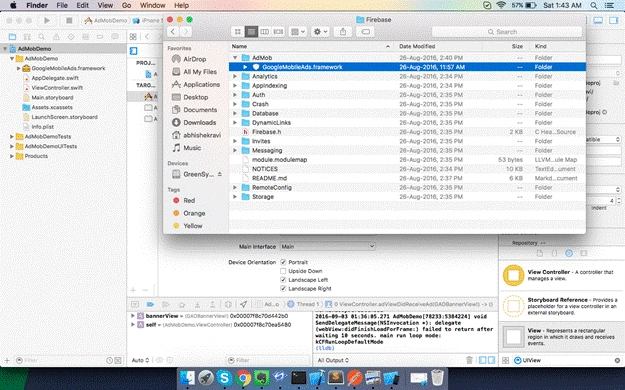Open the Finder action gear menu

click(320, 32)
